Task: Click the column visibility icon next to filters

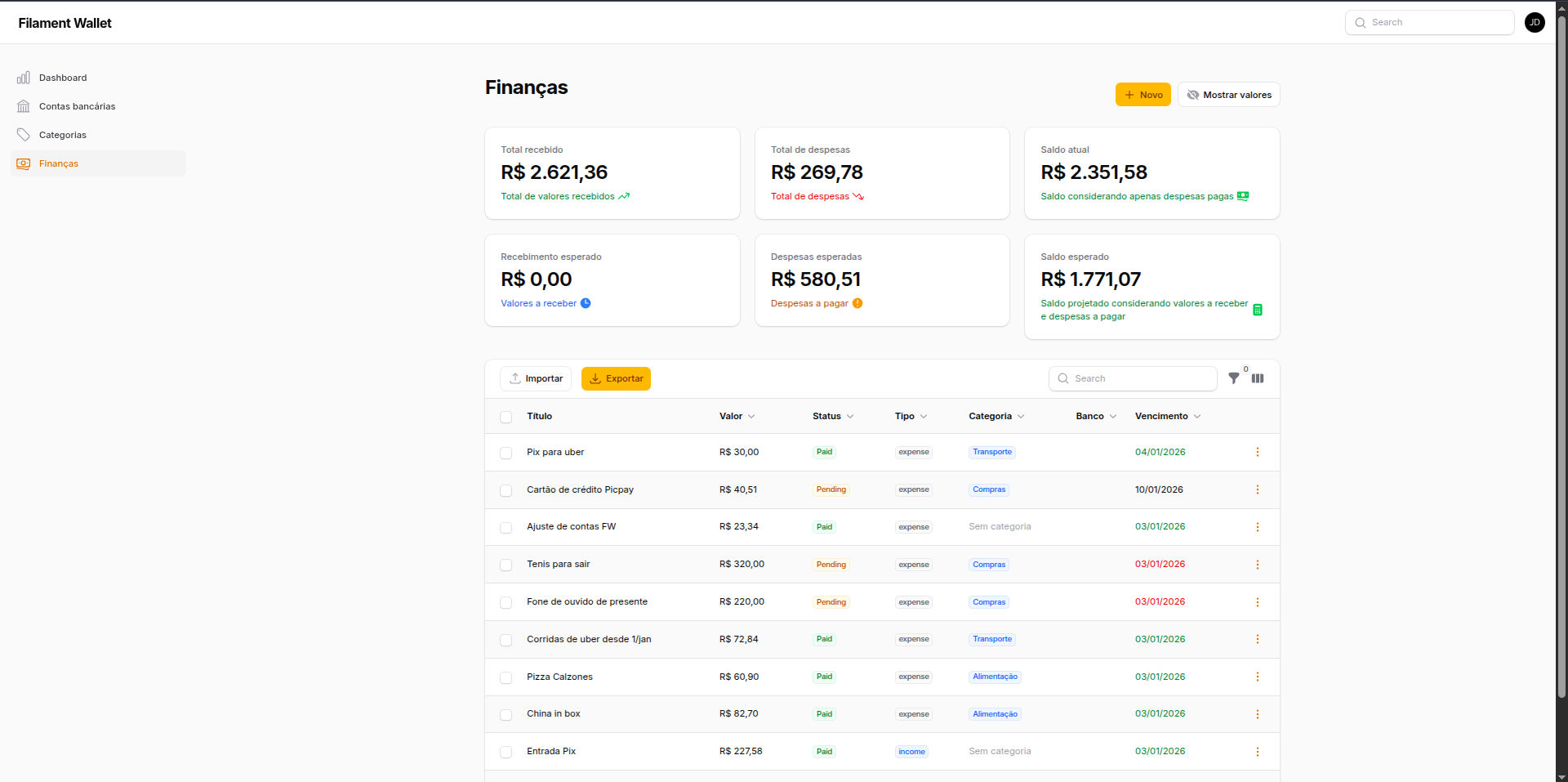Action: coord(1257,378)
